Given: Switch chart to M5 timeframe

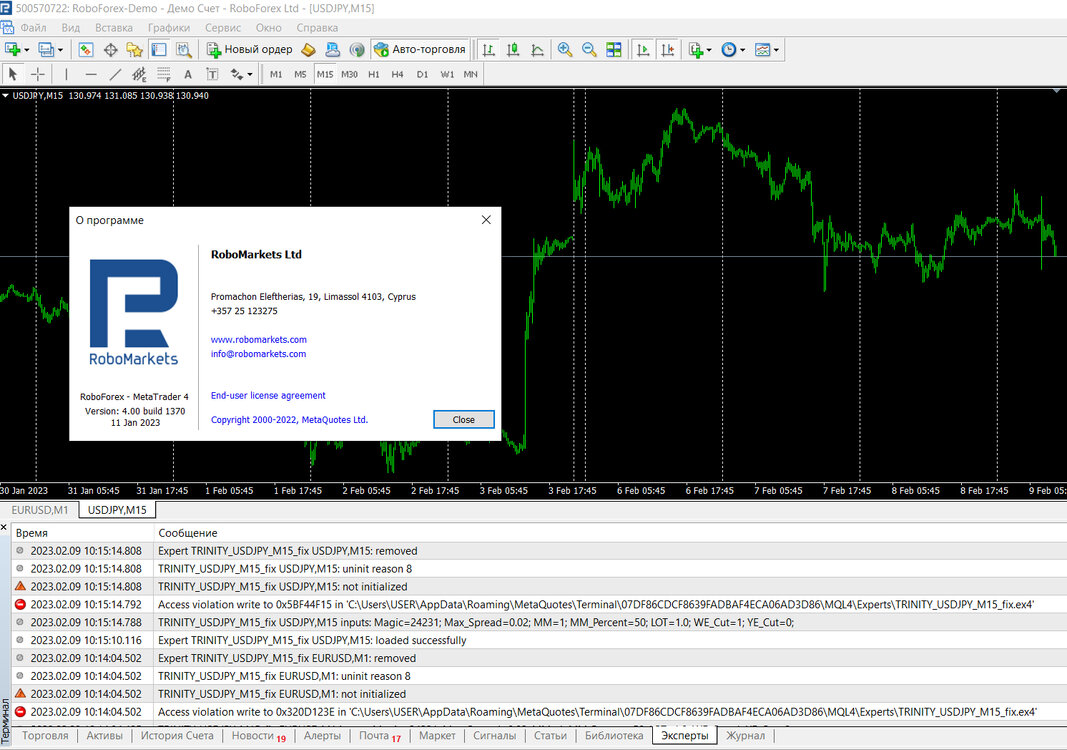Looking at the screenshot, I should (x=300, y=74).
